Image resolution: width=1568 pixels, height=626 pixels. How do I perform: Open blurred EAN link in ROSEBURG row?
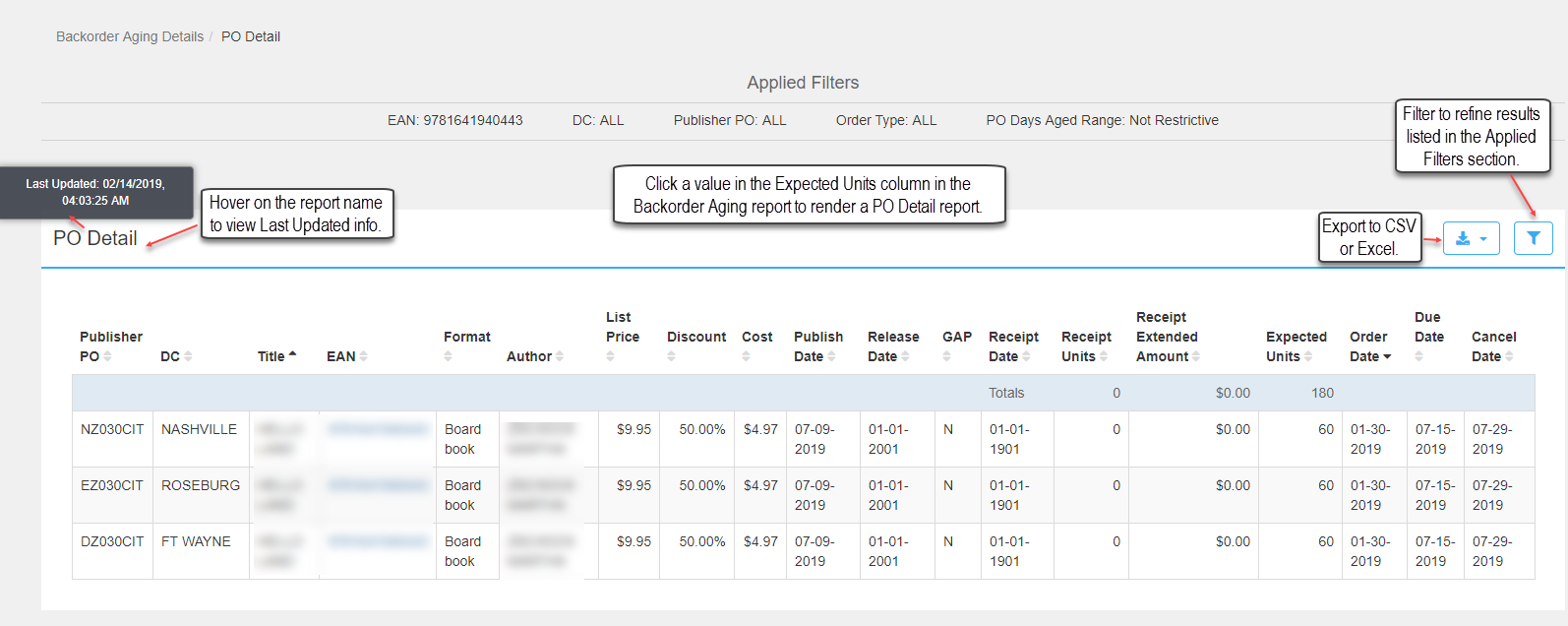[378, 485]
